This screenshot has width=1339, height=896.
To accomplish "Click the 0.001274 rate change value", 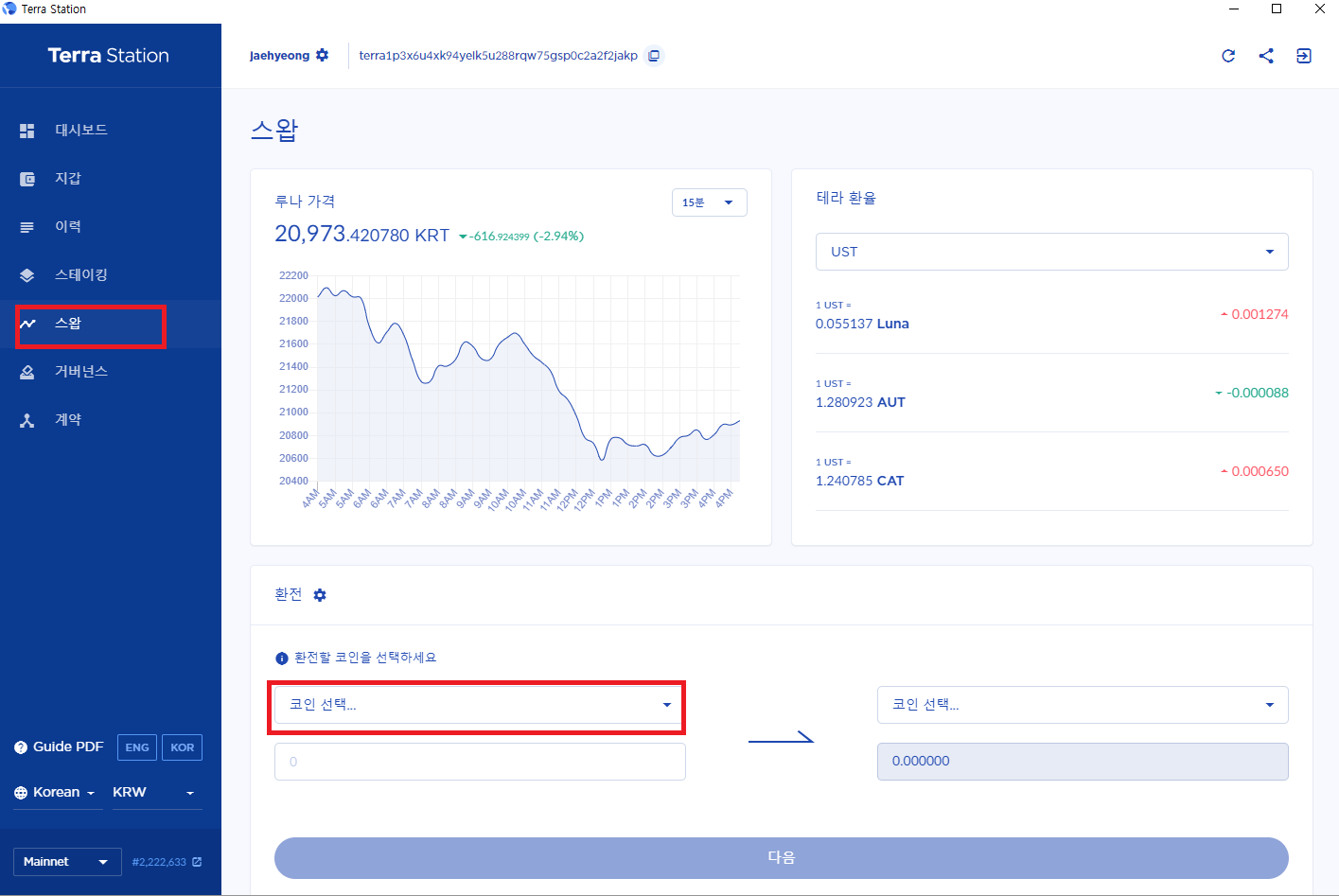I will [1255, 314].
